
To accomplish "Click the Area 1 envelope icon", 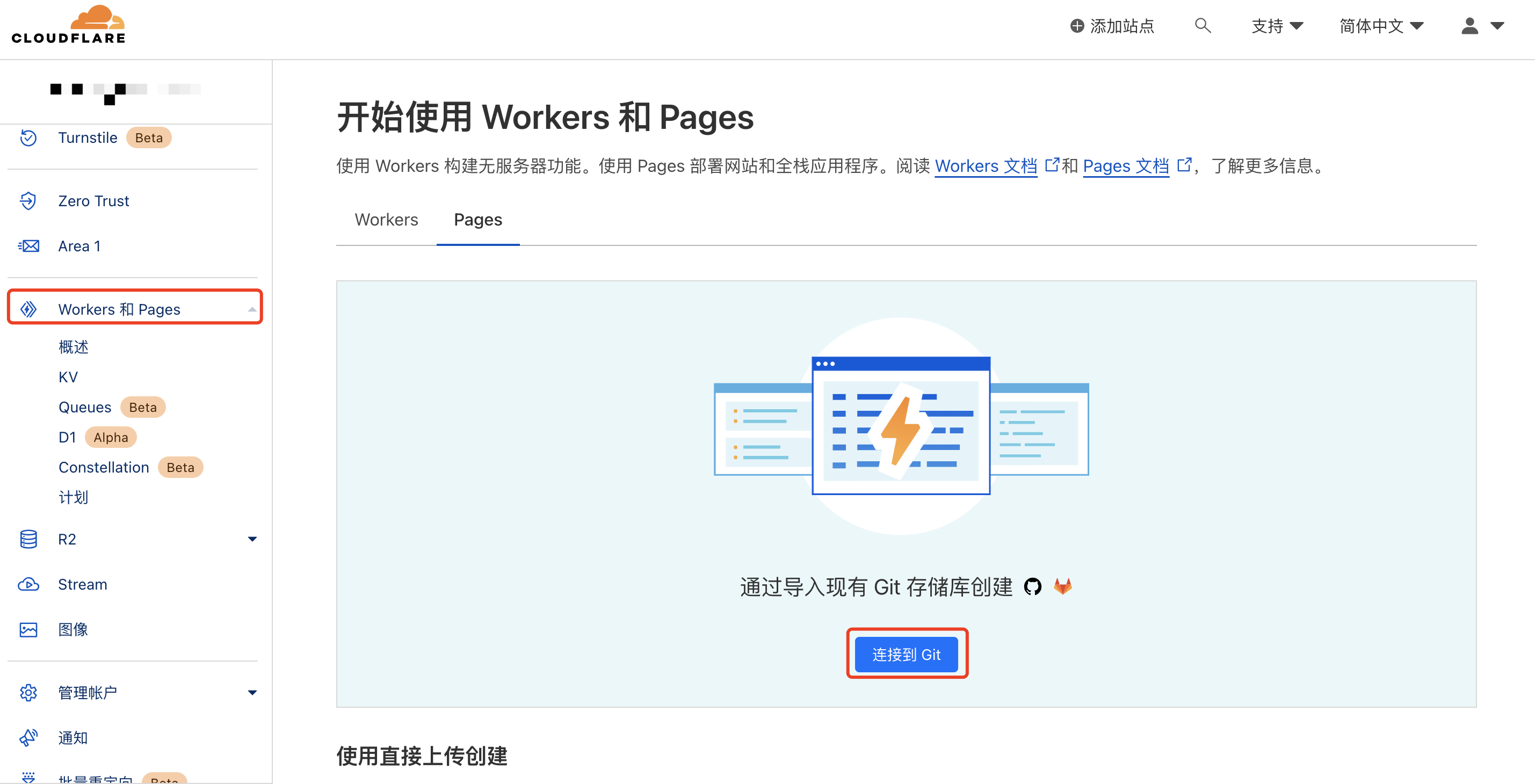I will tap(28, 246).
